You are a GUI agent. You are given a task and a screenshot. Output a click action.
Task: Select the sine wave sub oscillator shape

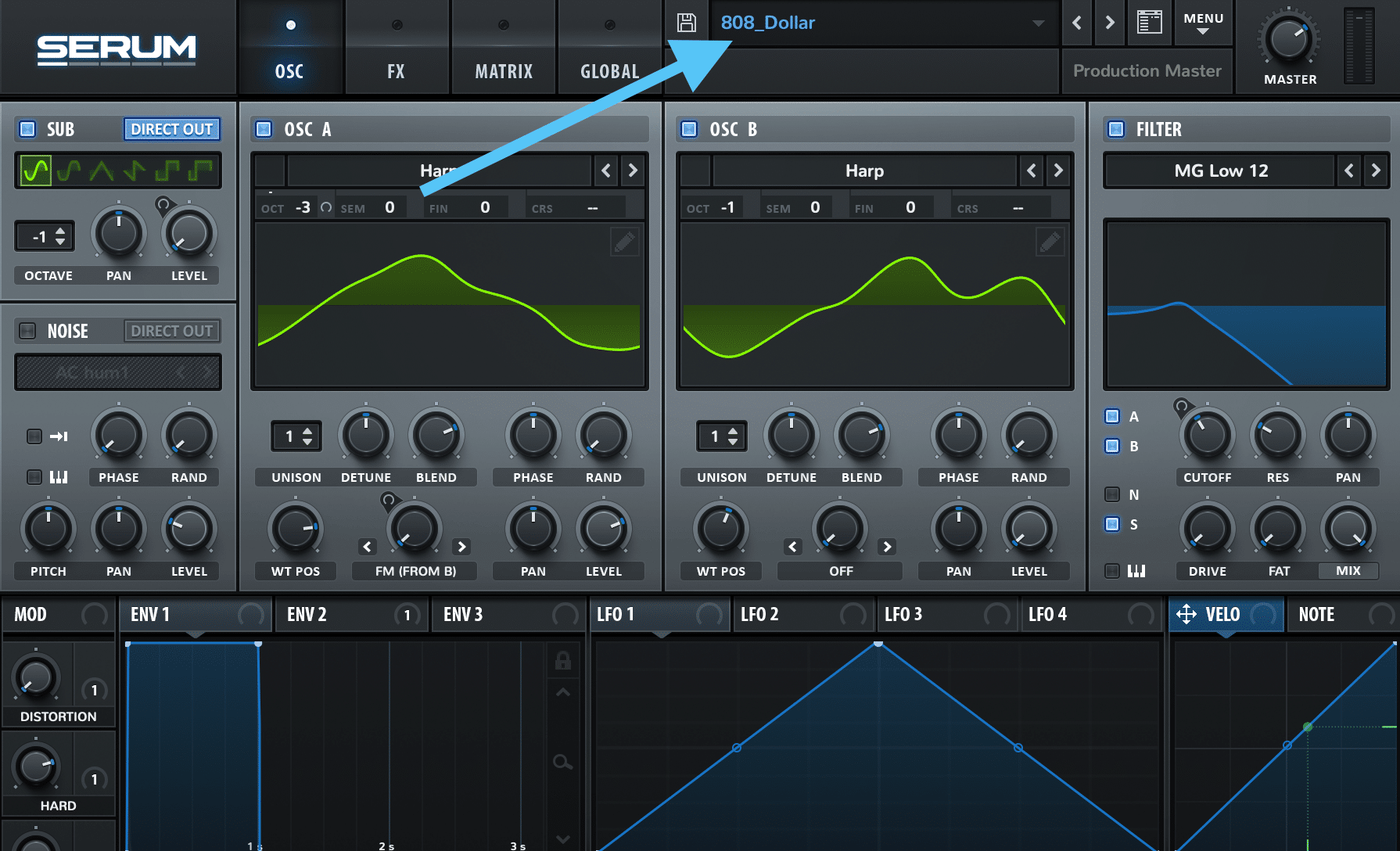35,170
